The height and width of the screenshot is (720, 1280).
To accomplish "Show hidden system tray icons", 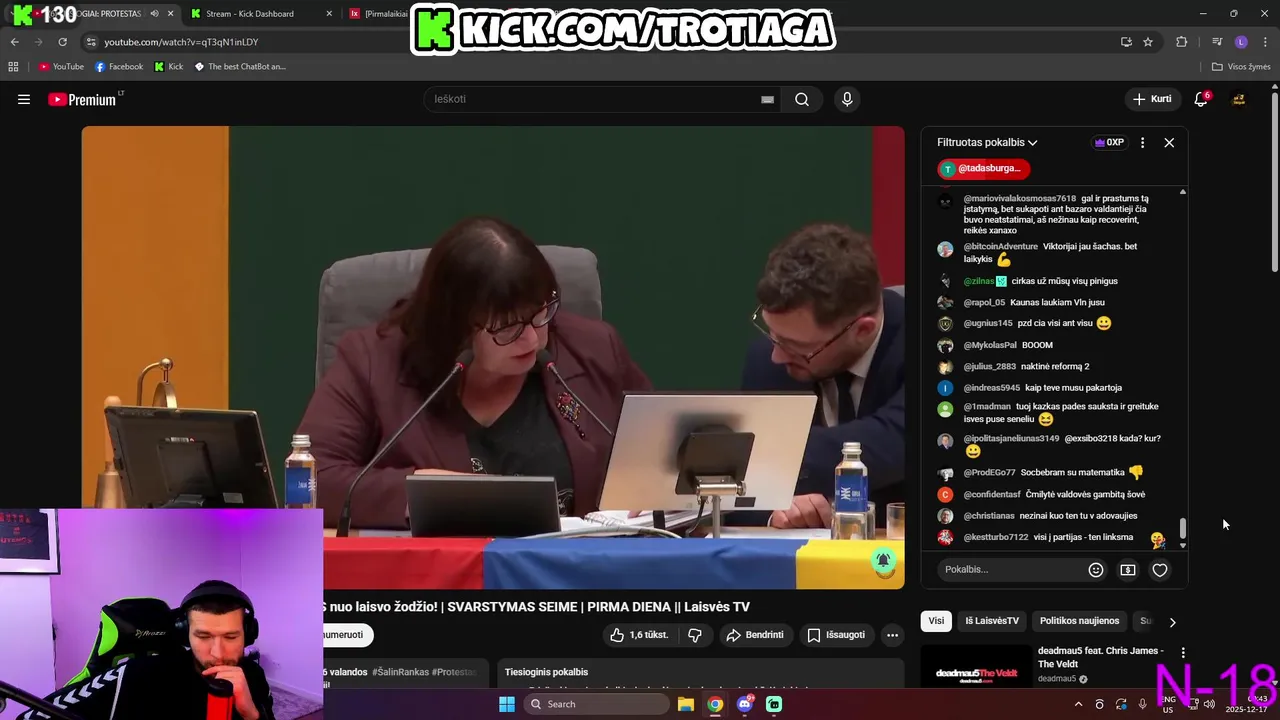I will tap(1078, 704).
